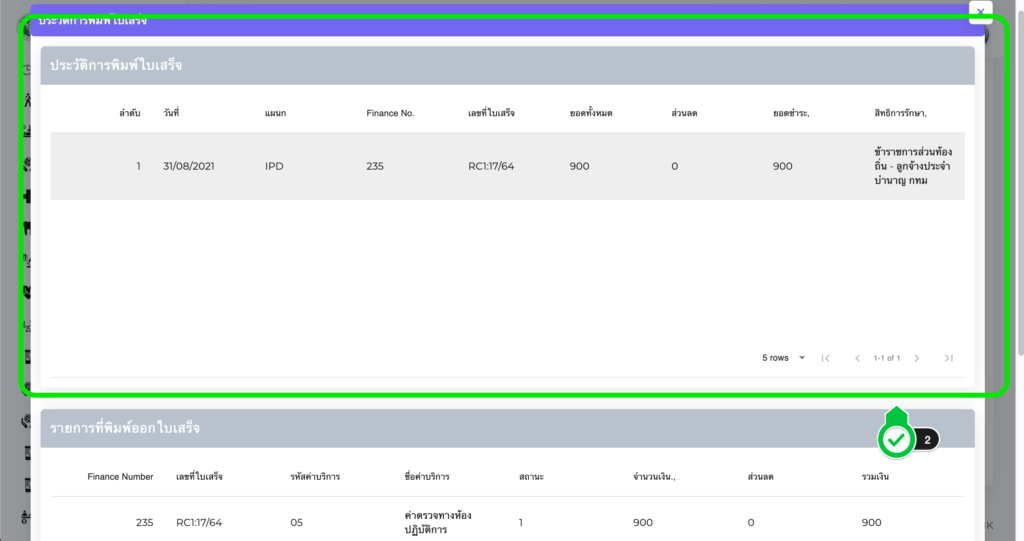Screen dimensions: 1024x541
Task: Sort by แผนก column header
Action: tap(276, 113)
